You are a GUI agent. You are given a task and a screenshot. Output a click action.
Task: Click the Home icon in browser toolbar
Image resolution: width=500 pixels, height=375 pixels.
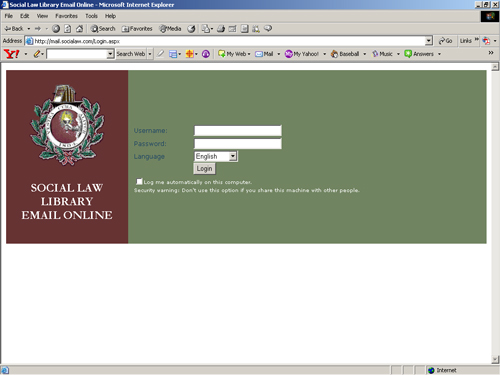point(79,29)
